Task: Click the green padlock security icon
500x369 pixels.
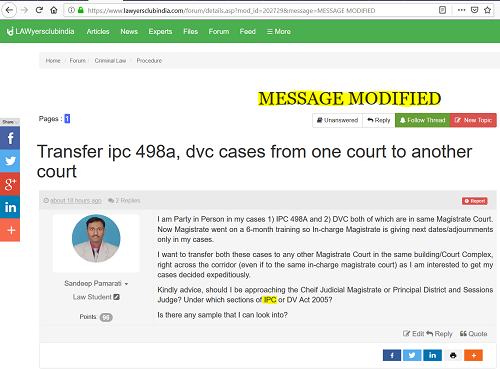Action: pyautogui.click(x=80, y=10)
